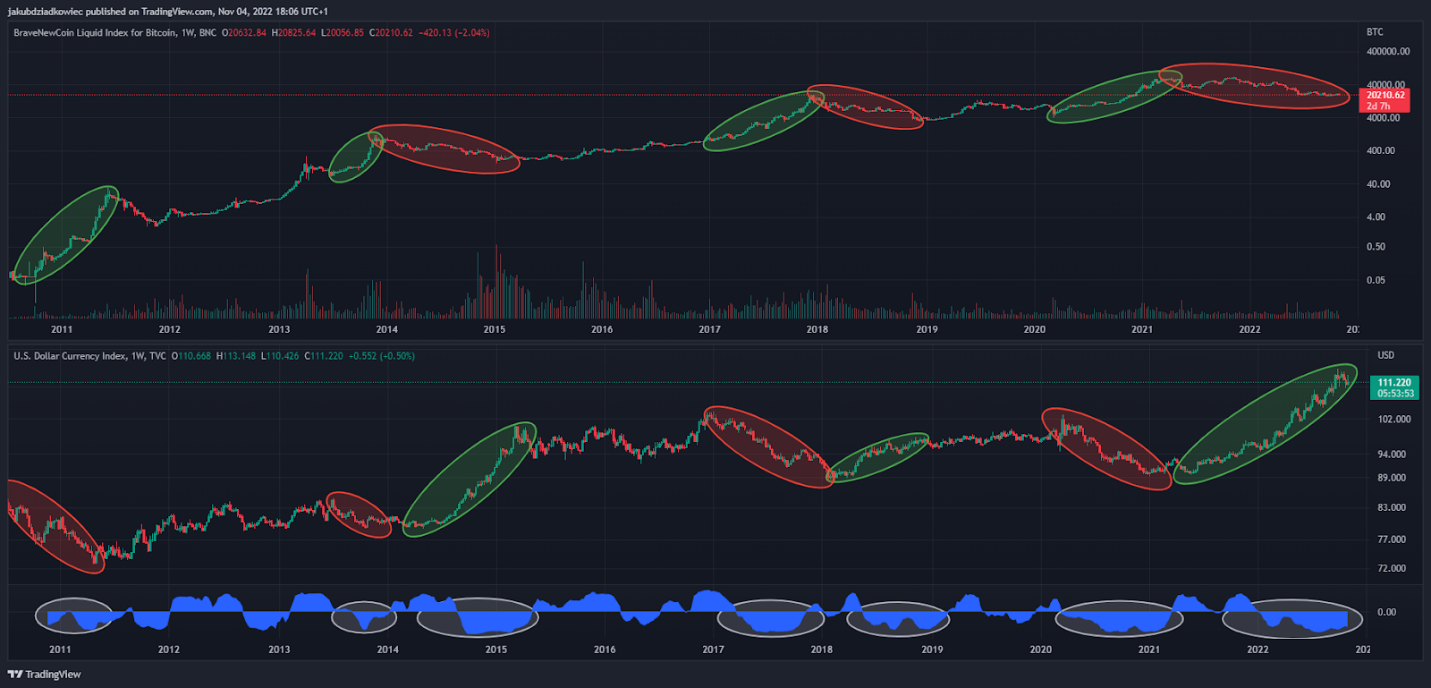Select the red ellipse over dollar index 2011 drop
This screenshot has height=688, width=1431.
click(x=55, y=526)
